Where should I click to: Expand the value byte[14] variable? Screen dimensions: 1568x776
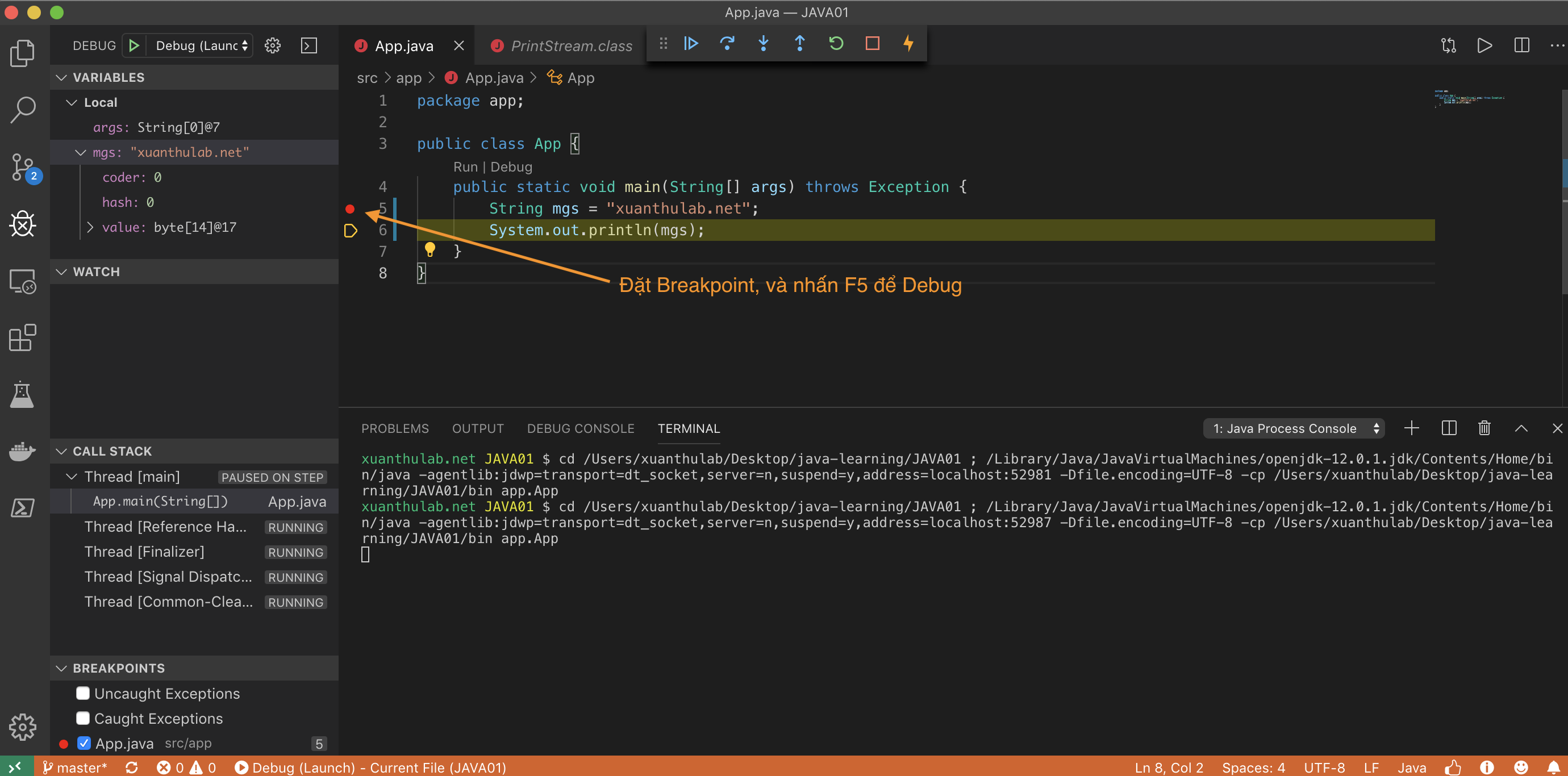pyautogui.click(x=90, y=227)
